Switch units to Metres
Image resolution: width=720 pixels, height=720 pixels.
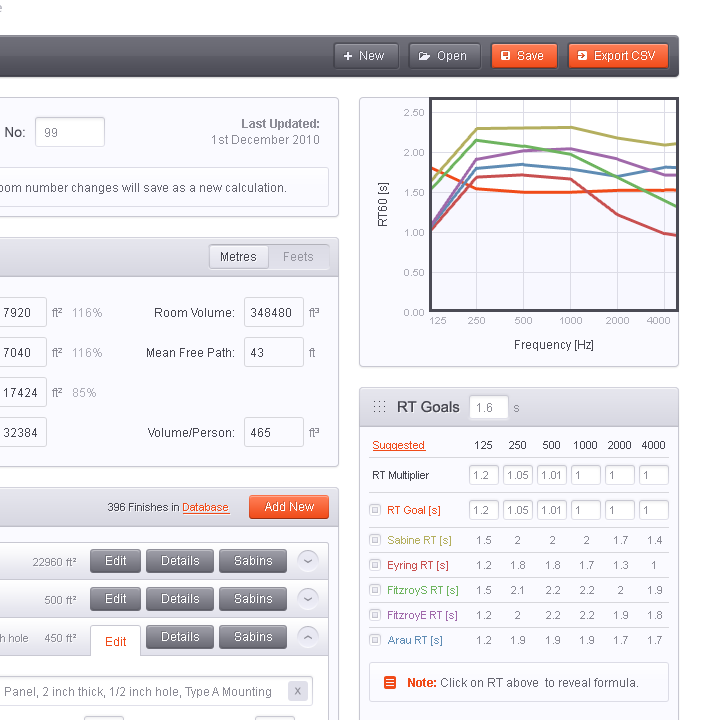click(238, 257)
